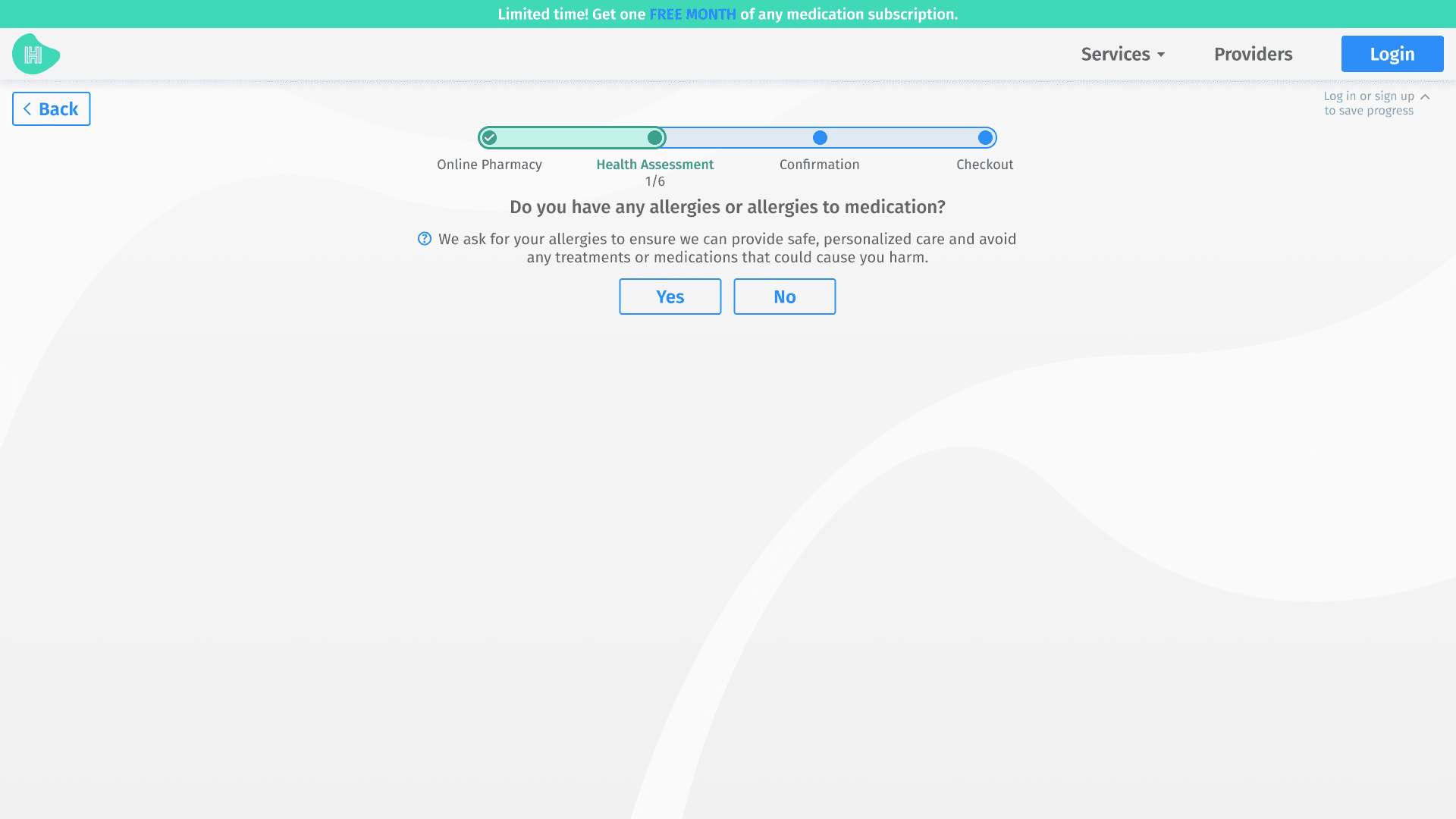Click the Checkout step label
Image resolution: width=1456 pixels, height=819 pixels.
984,165
